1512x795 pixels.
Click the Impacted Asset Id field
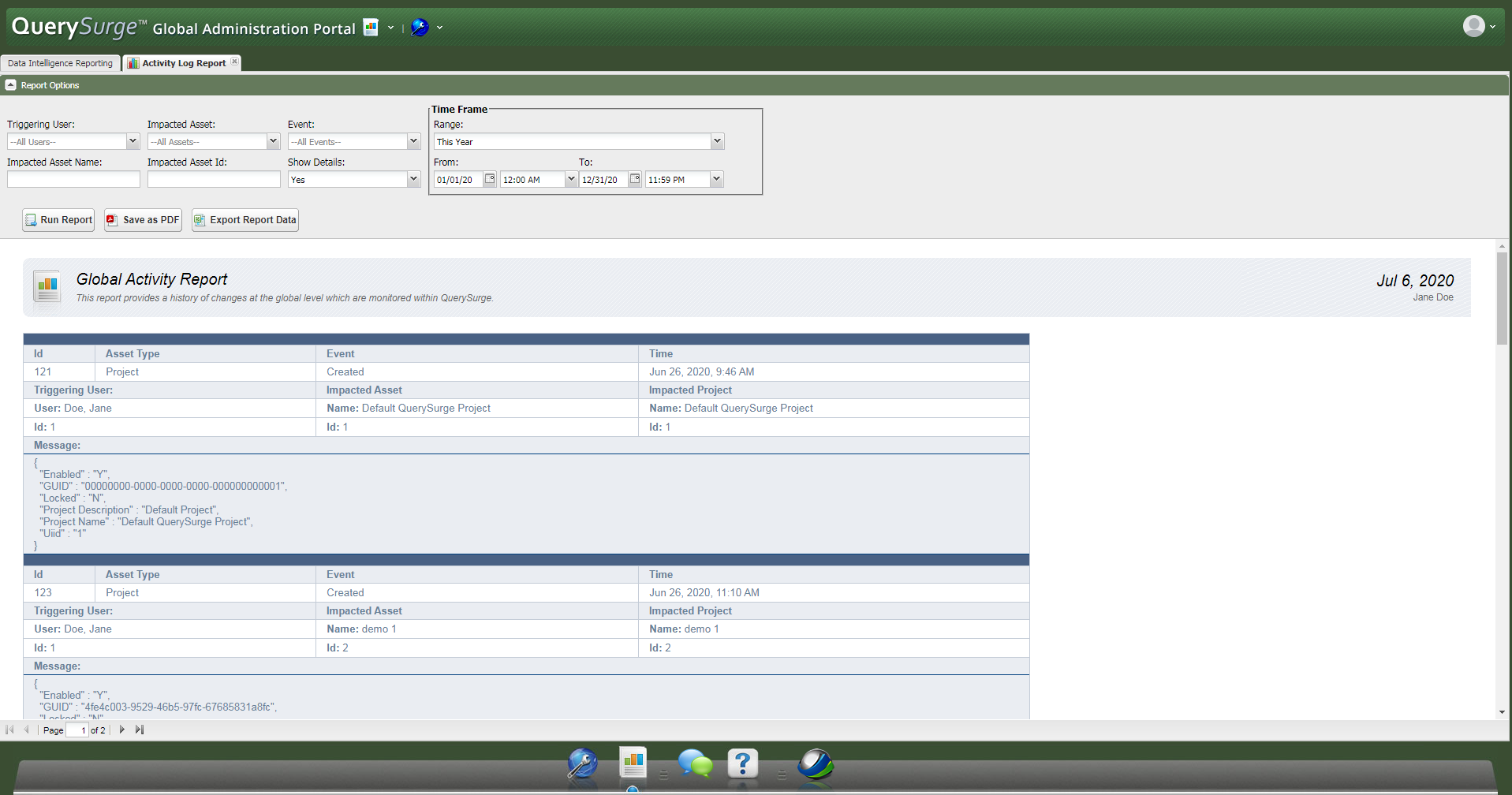214,179
